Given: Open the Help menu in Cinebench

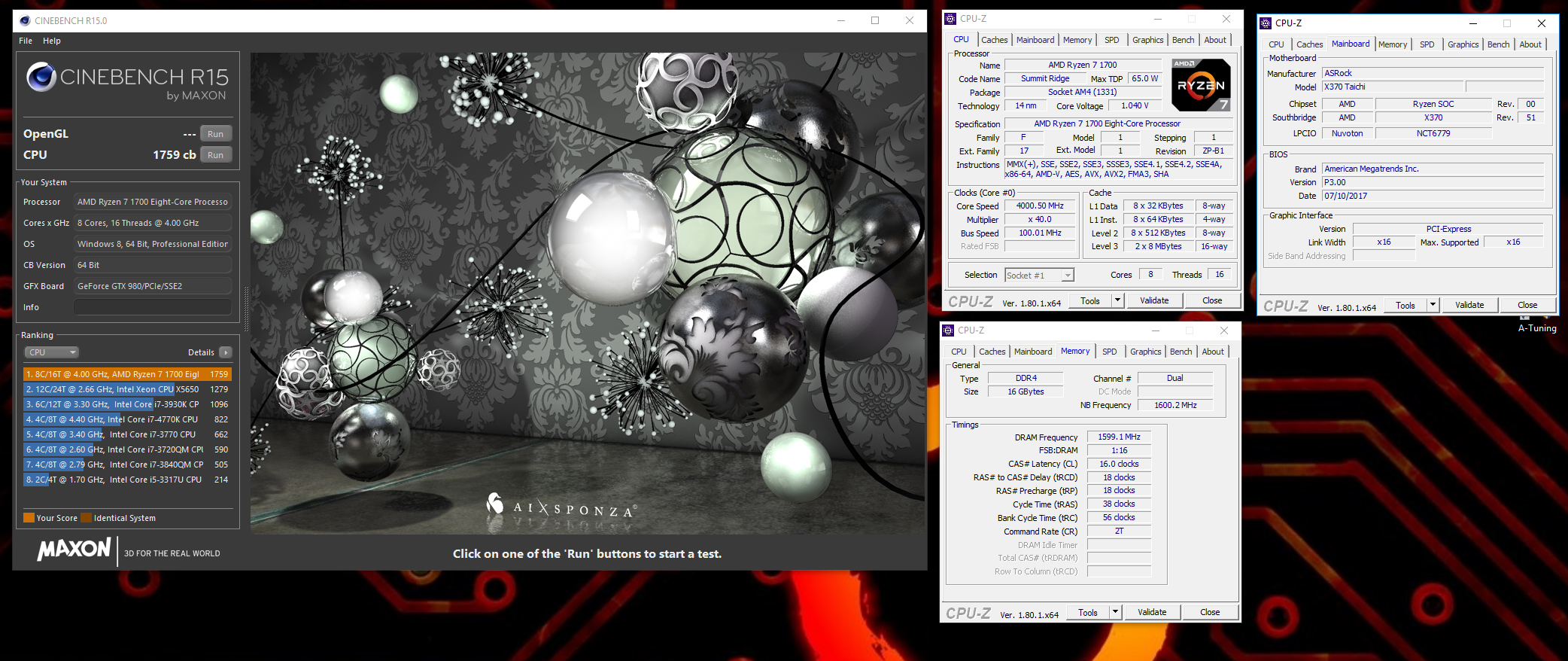Looking at the screenshot, I should [x=52, y=41].
